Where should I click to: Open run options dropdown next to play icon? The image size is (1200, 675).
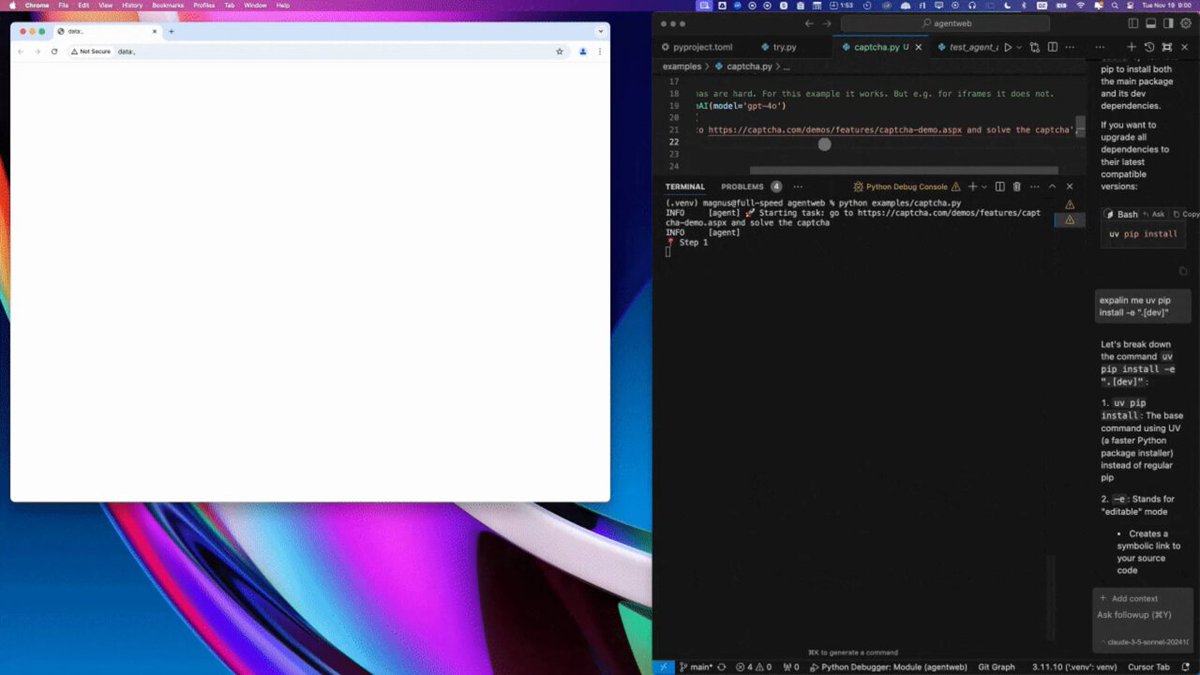(1019, 47)
